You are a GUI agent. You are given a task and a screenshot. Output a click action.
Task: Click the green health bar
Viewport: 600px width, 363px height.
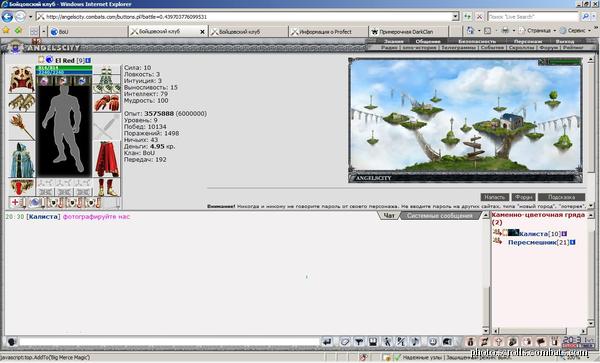coord(64,68)
